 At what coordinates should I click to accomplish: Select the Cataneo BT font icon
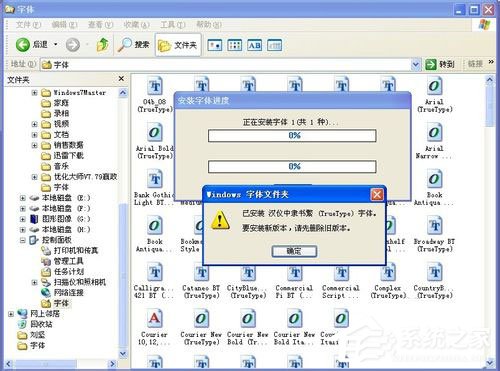click(x=201, y=272)
